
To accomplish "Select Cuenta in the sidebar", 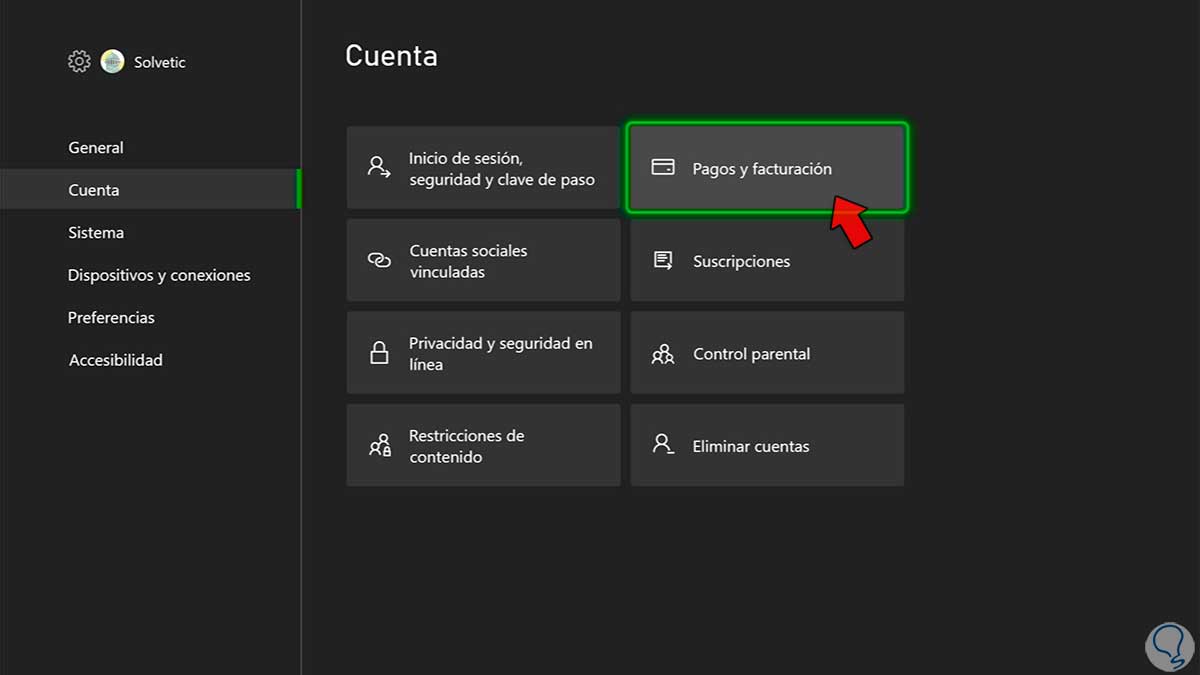I will pyautogui.click(x=94, y=190).
